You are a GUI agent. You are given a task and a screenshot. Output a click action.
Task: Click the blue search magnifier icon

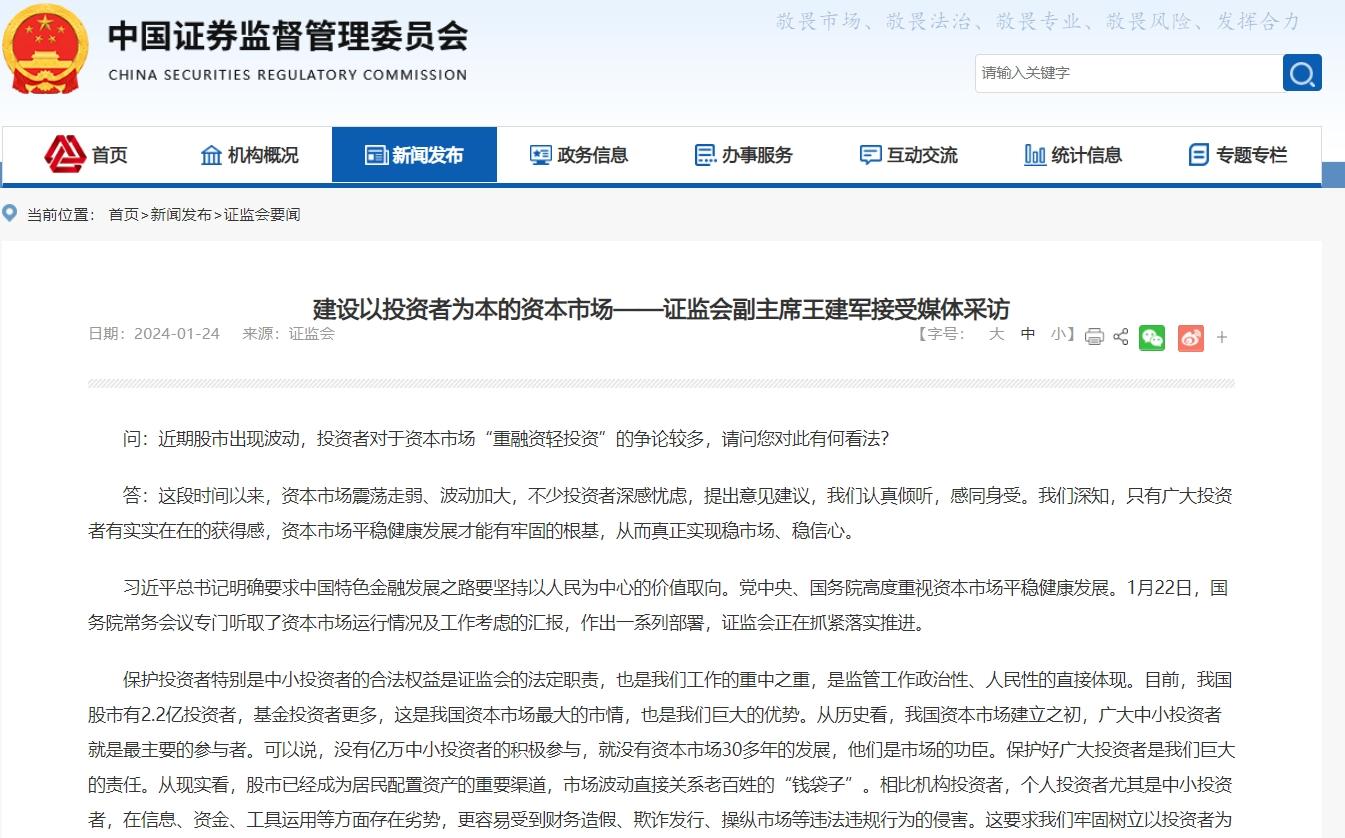pyautogui.click(x=1301, y=73)
